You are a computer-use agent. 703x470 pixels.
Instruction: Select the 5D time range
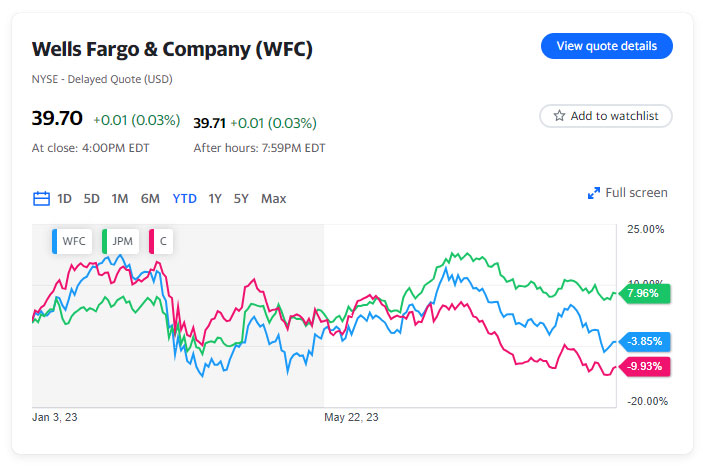tap(91, 198)
